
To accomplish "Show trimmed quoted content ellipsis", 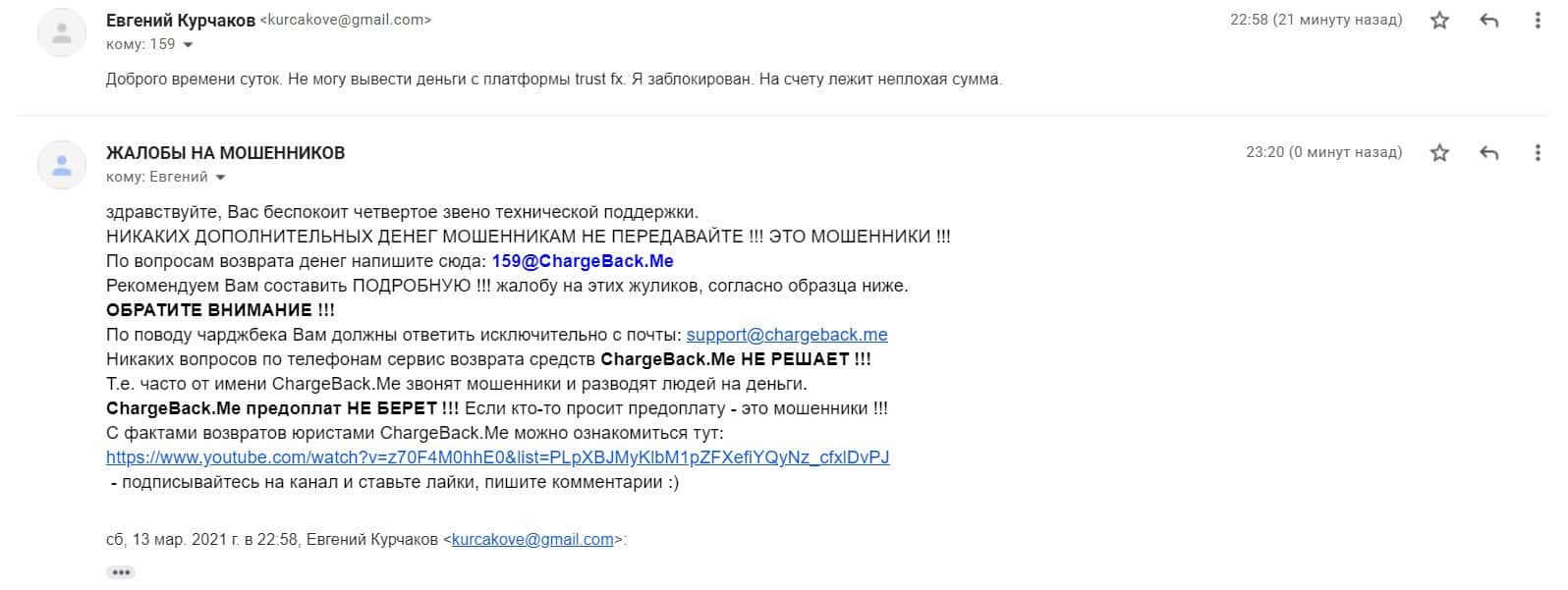I will (121, 572).
